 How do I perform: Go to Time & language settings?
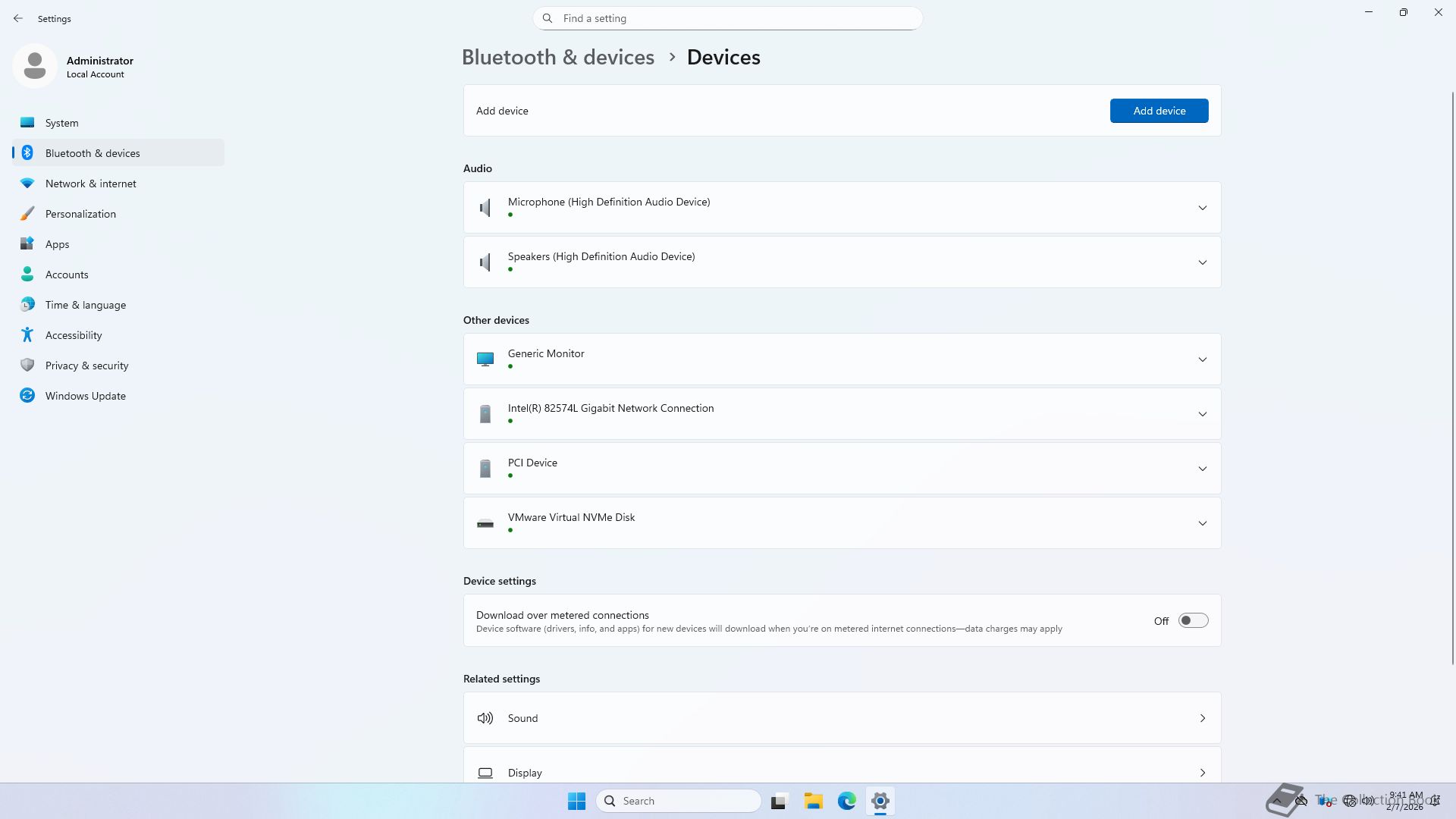click(85, 305)
